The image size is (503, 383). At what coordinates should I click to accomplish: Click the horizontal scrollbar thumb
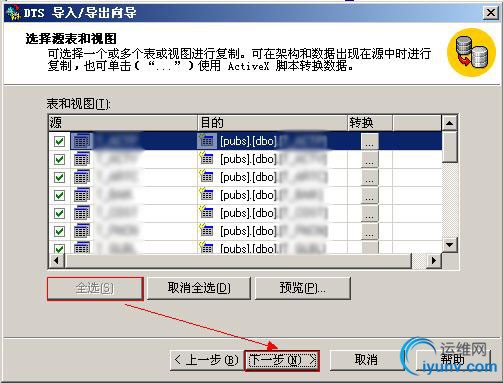tap(238, 260)
